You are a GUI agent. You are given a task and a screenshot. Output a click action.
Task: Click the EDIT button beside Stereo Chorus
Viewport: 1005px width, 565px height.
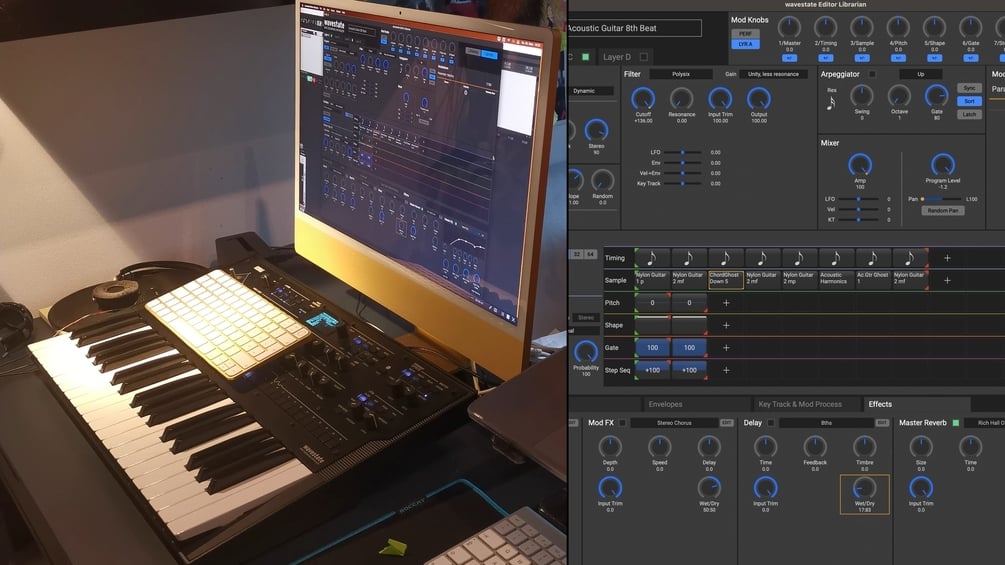click(x=727, y=423)
